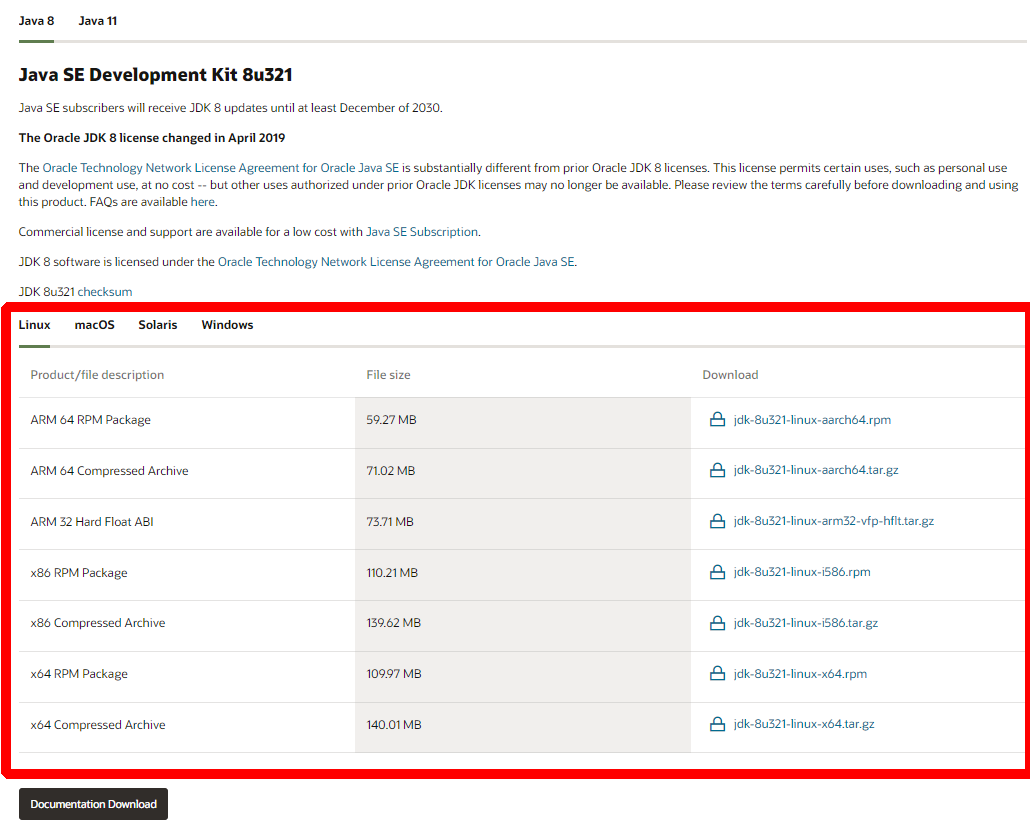Download jdk-8u321-linux-i586.rpm
1030x827 pixels.
click(802, 572)
